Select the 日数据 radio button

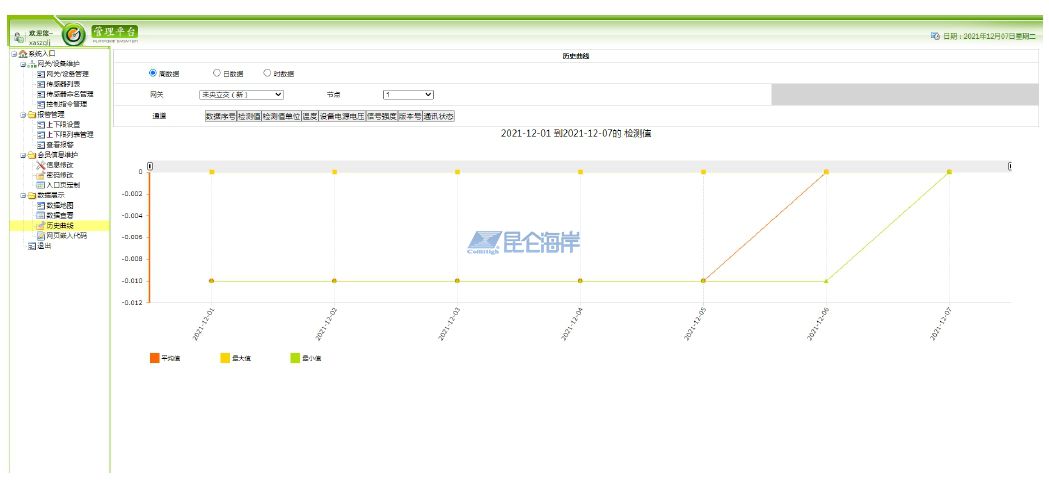pos(217,73)
